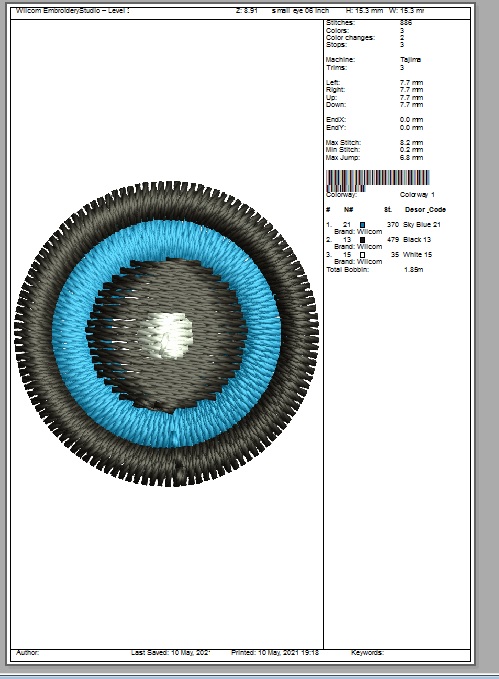Click the Colorway 1 label
This screenshot has height=679, width=499.
(x=417, y=195)
